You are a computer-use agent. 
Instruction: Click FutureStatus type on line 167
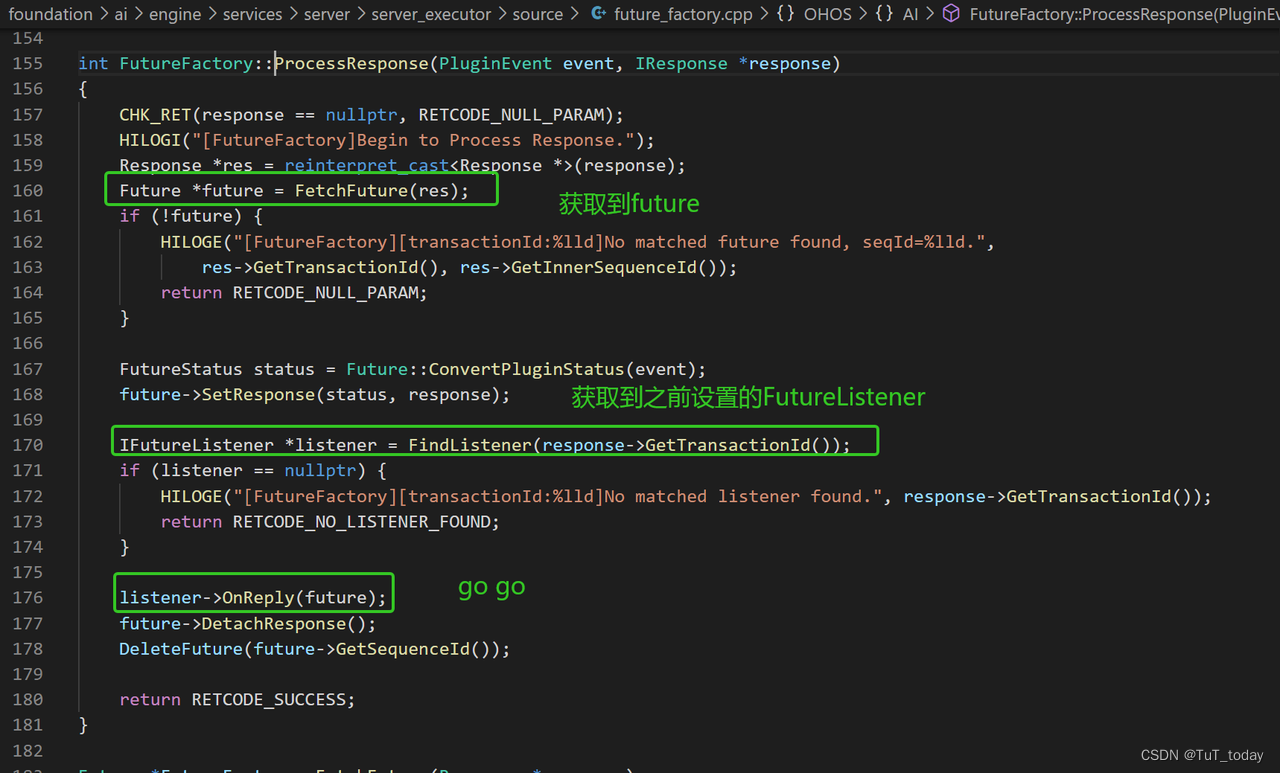pyautogui.click(x=181, y=369)
